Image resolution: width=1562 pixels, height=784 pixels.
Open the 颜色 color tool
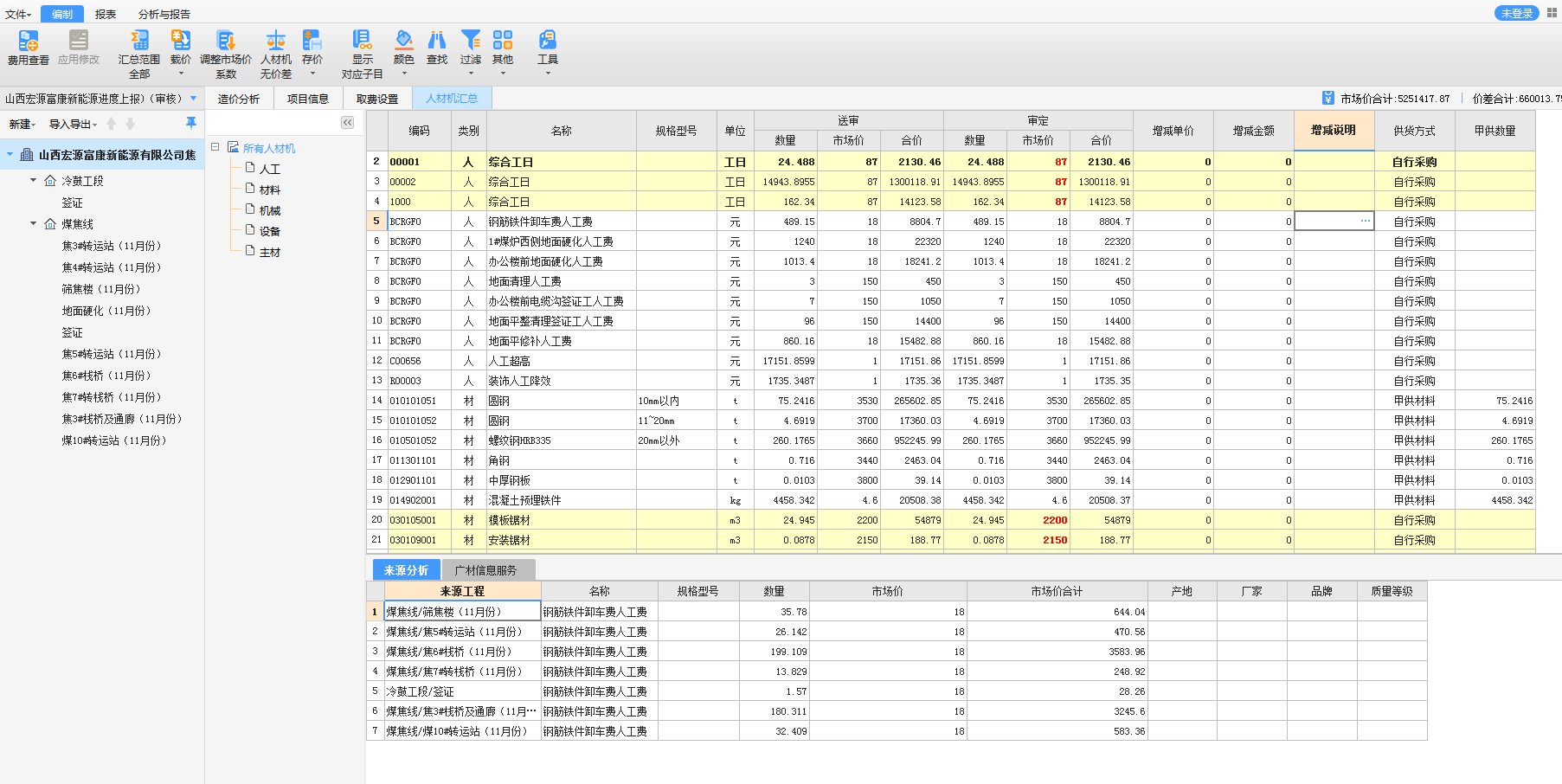[x=404, y=48]
